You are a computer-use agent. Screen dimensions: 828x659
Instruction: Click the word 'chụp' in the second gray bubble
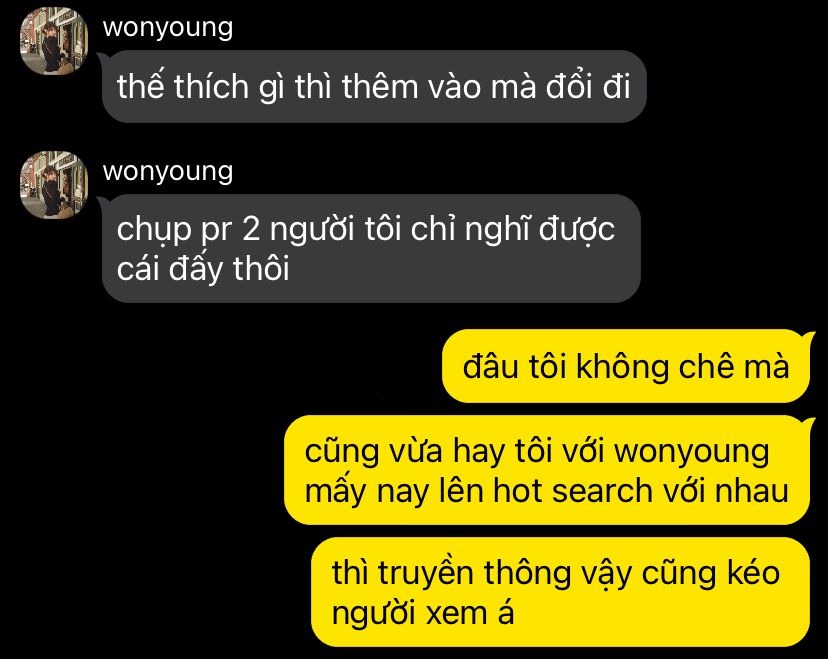[154, 230]
